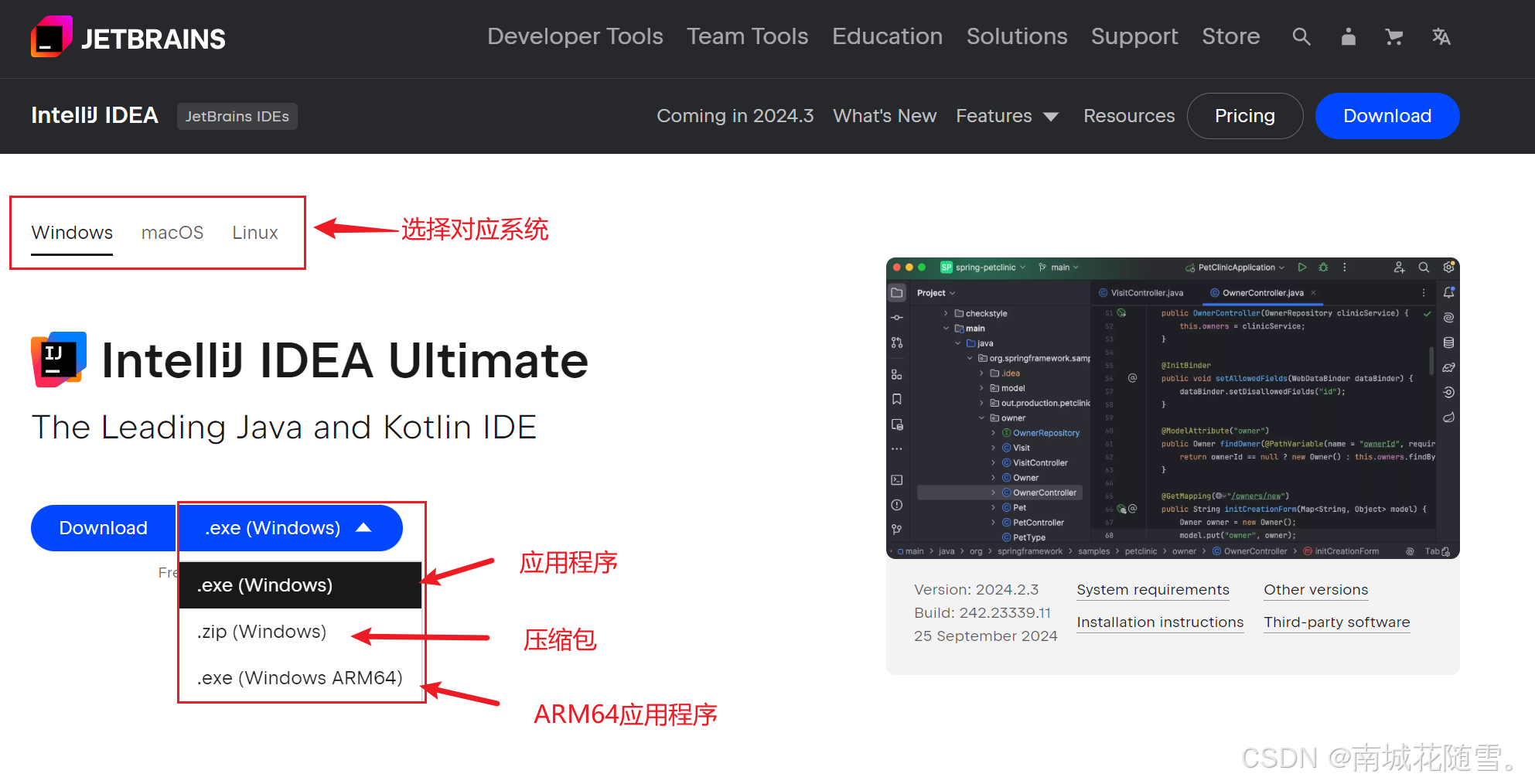Viewport: 1535px width, 784px height.
Task: Click the blue header Download button
Action: coord(1387,116)
